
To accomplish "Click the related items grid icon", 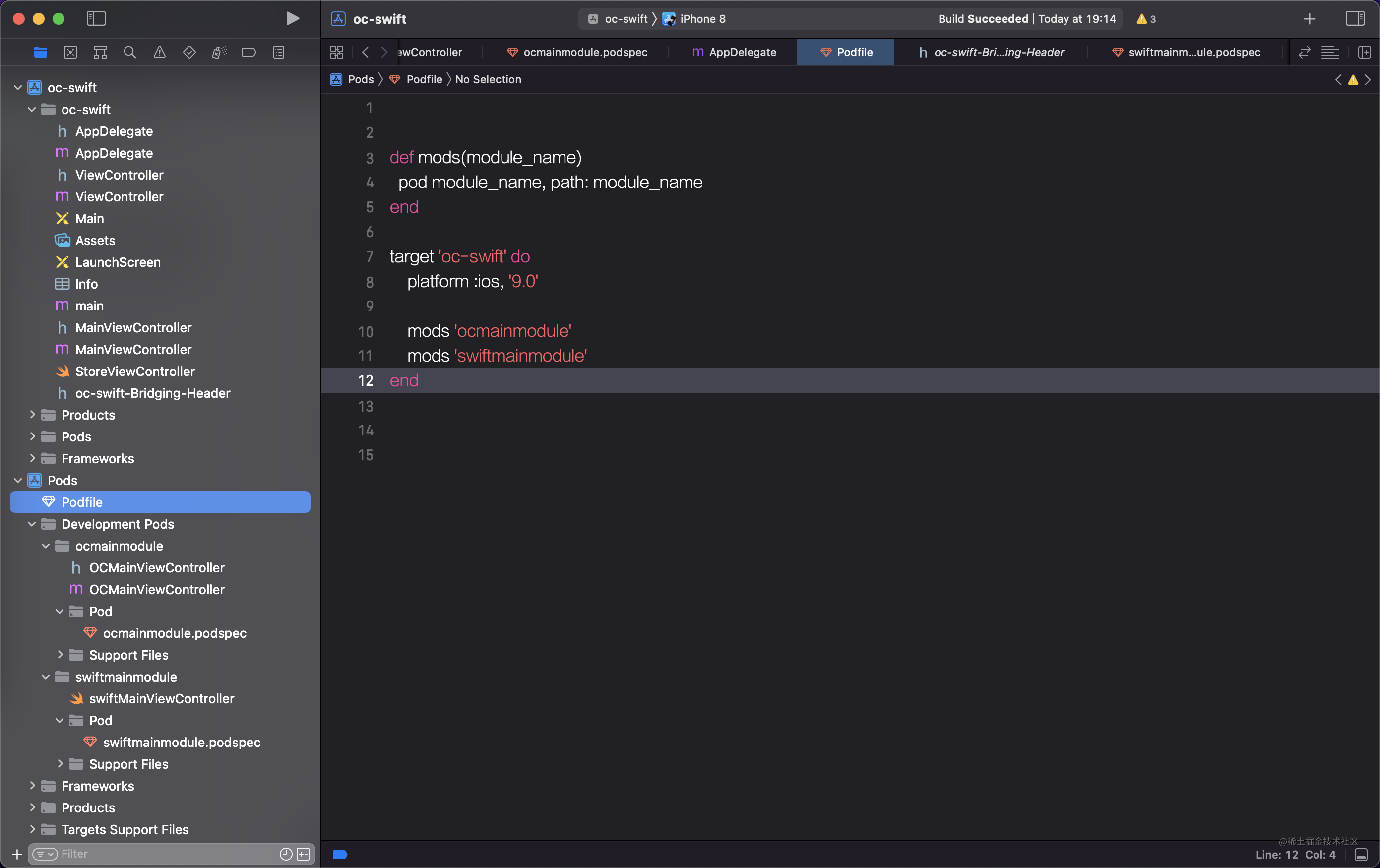I will pos(337,52).
